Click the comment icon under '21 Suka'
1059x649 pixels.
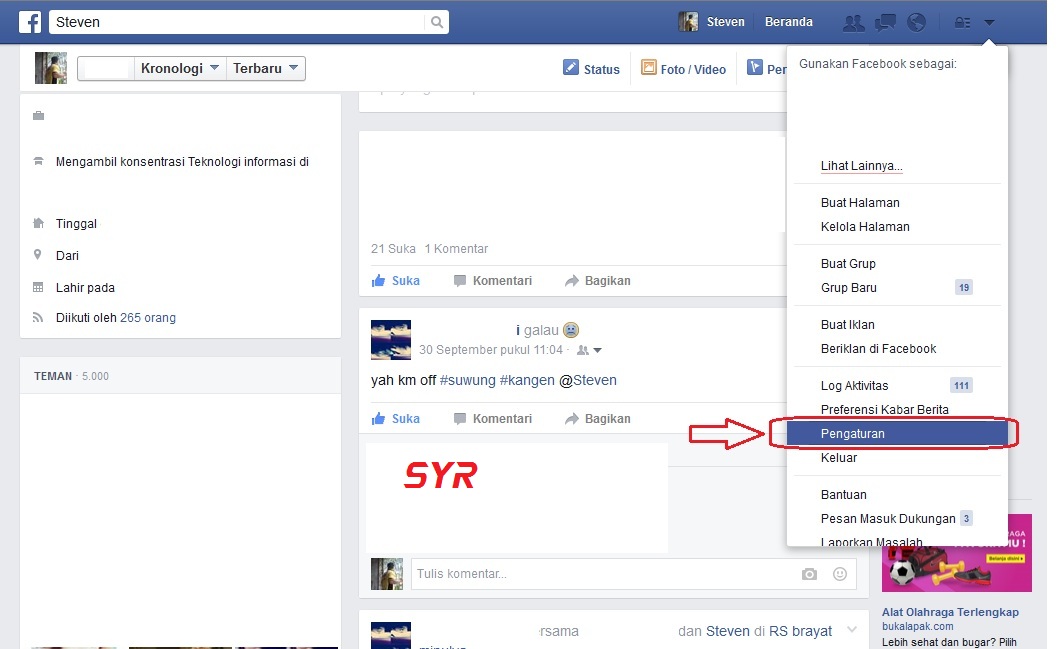point(460,280)
